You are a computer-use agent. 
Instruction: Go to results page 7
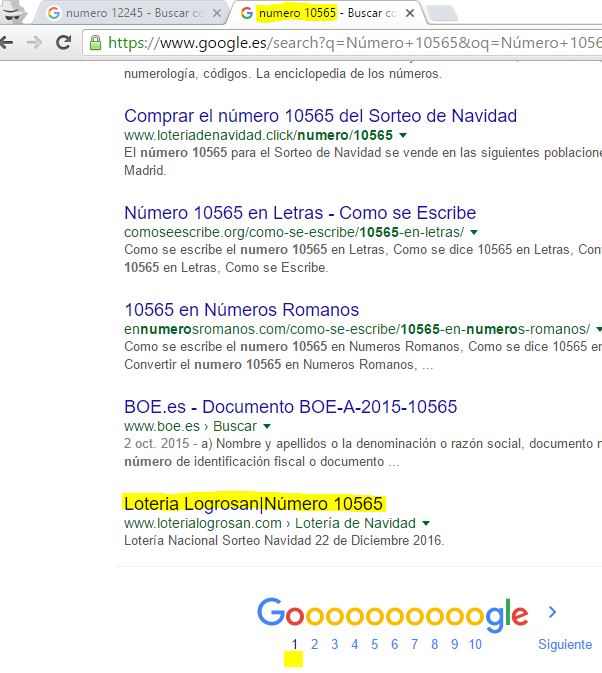(x=414, y=644)
